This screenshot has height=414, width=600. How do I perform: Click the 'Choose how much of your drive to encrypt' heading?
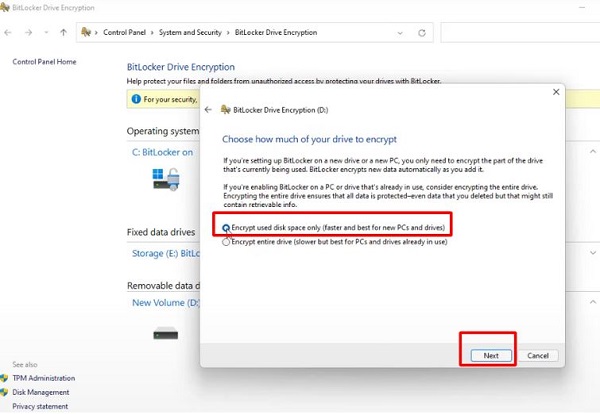point(309,139)
